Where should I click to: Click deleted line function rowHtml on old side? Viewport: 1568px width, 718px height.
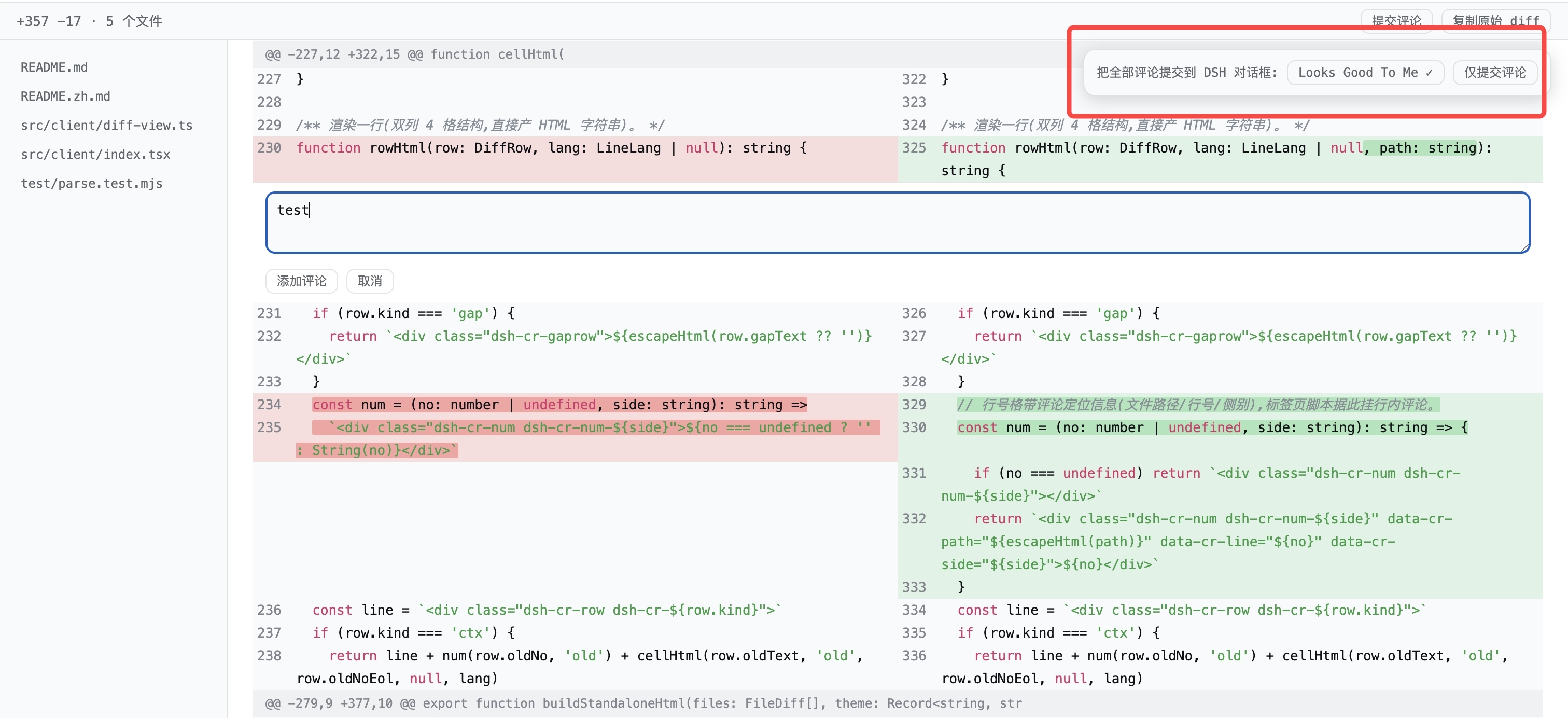[x=552, y=148]
